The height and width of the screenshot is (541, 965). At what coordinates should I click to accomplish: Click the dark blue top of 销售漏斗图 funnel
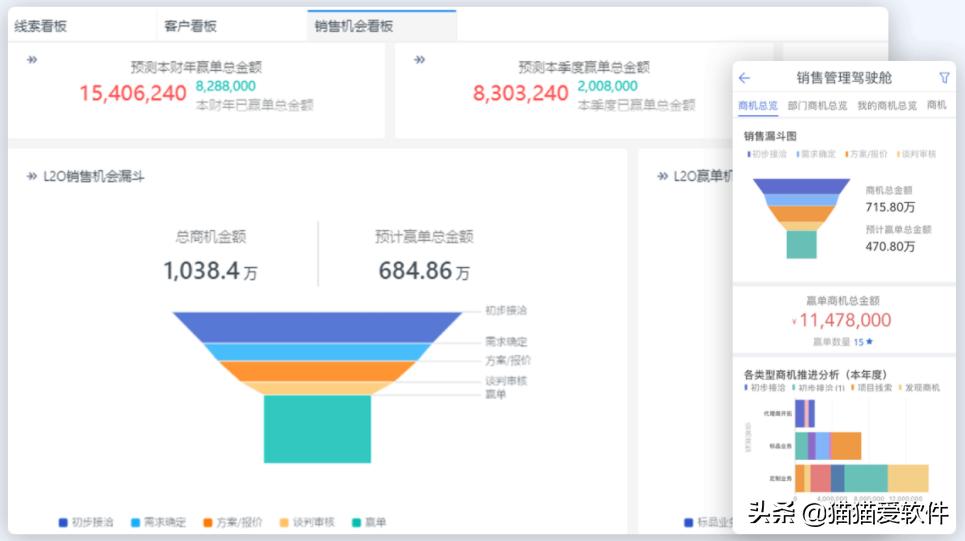pyautogui.click(x=801, y=186)
